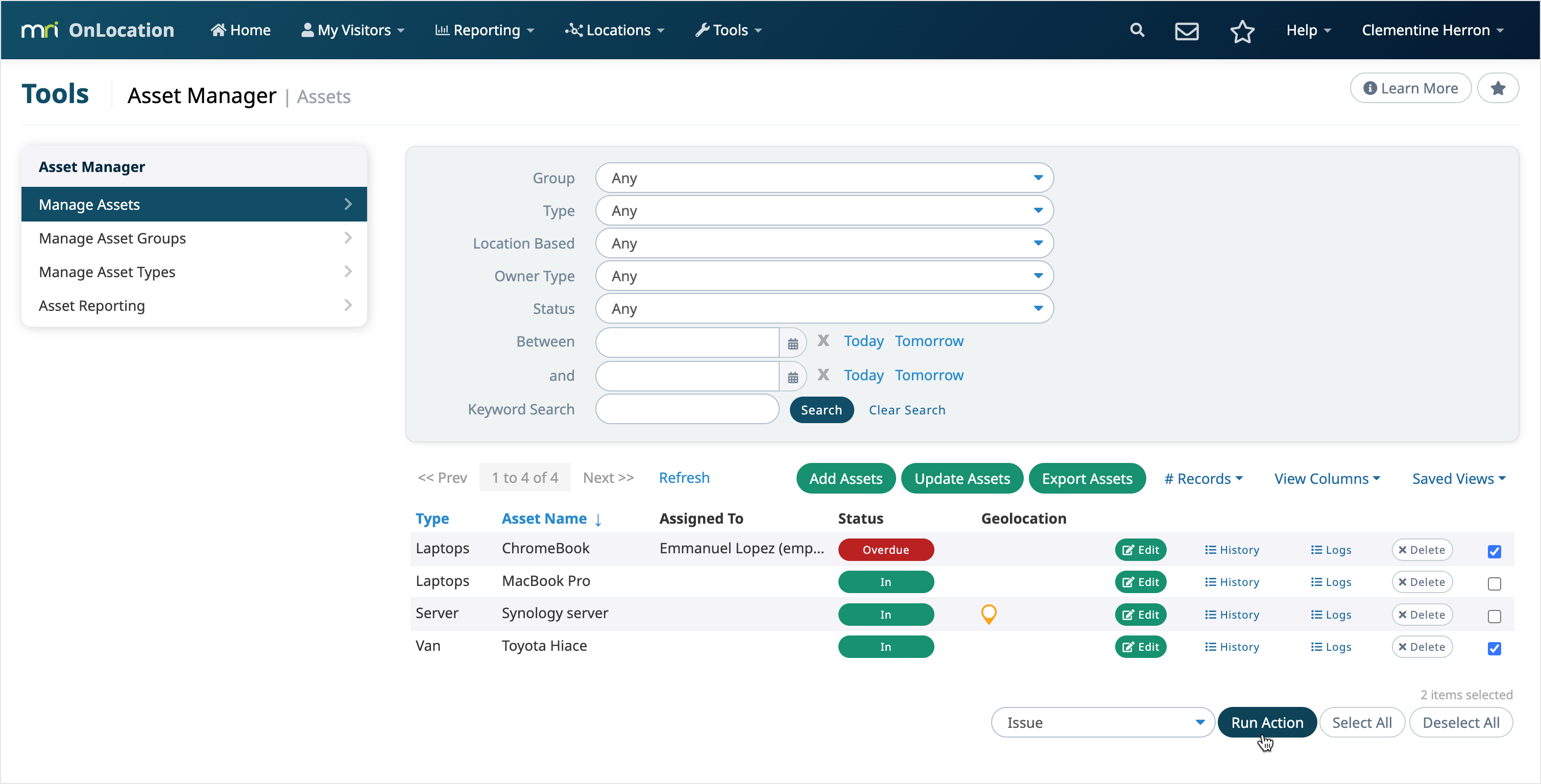Viewport: 1541px width, 784px height.
Task: Expand the # Records dropdown
Action: pos(1203,478)
